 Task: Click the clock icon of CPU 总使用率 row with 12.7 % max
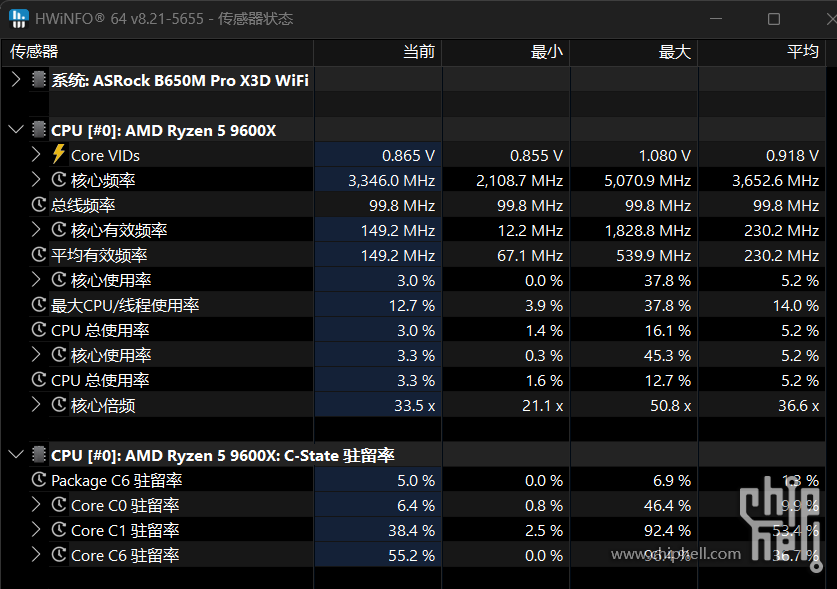tap(39, 380)
